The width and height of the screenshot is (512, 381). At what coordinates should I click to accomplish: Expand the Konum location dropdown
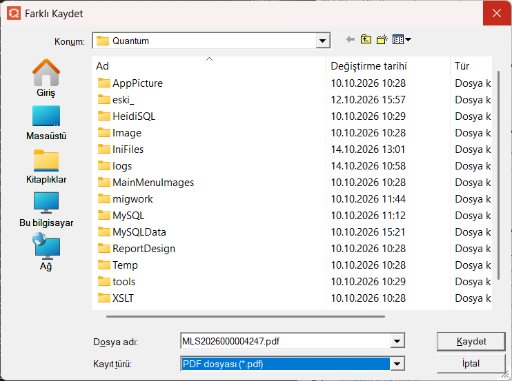[x=322, y=41]
